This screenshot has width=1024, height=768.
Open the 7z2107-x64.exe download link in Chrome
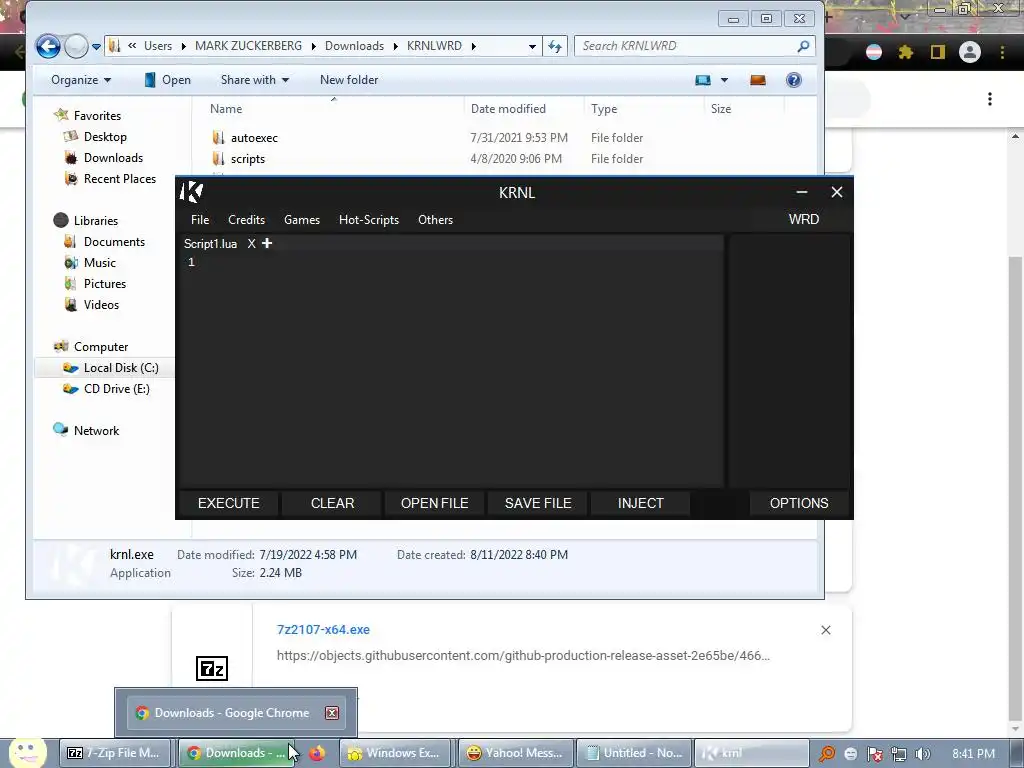(323, 630)
